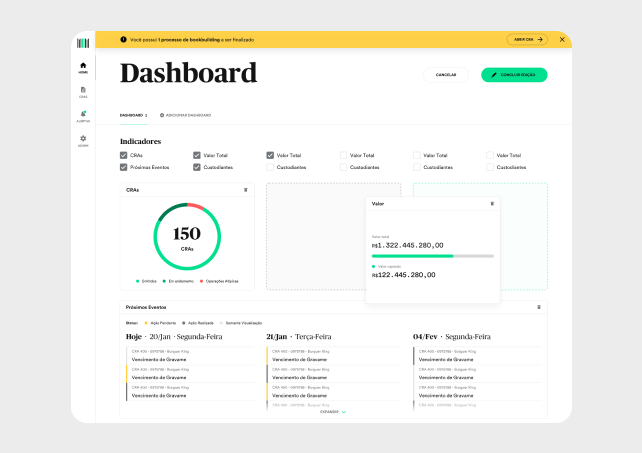Click the green Concluir Edição button

(x=514, y=75)
